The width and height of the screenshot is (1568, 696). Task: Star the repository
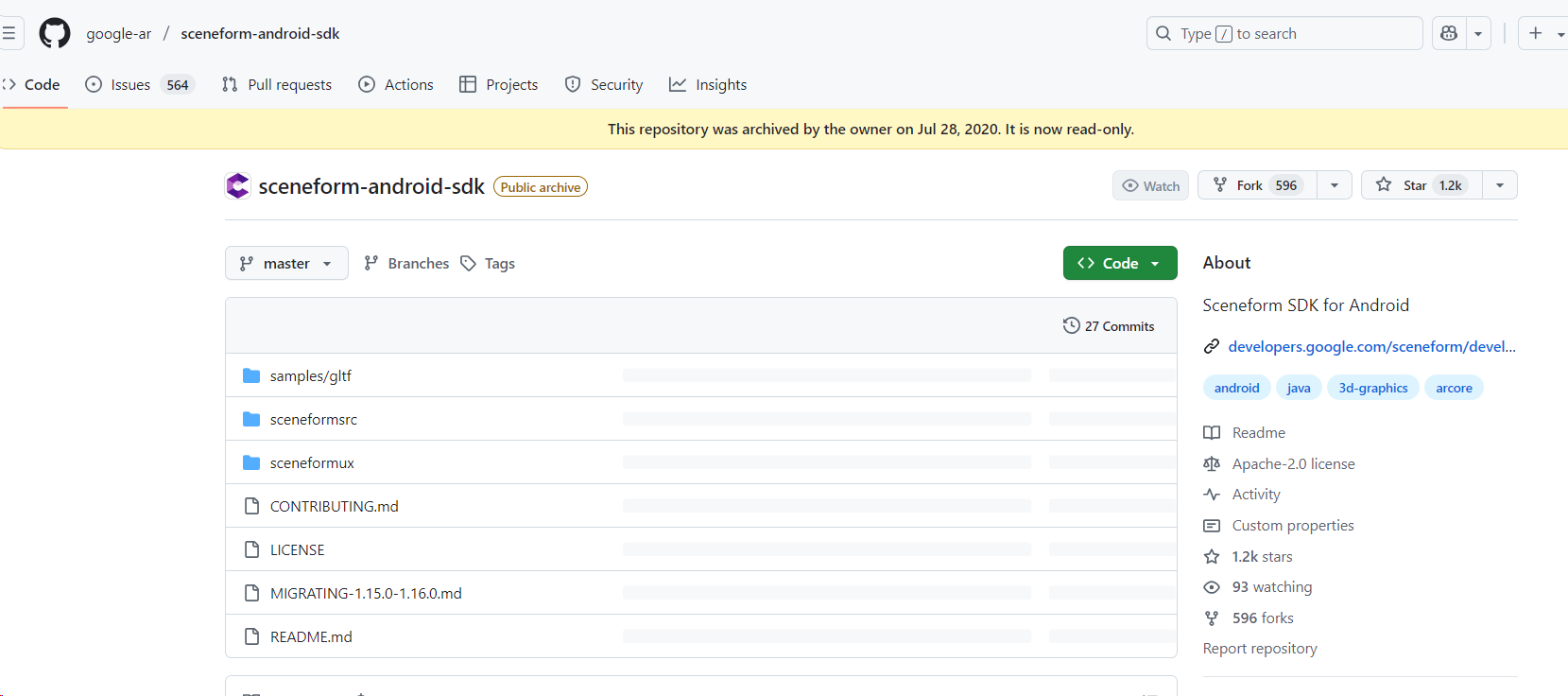pyautogui.click(x=1422, y=185)
